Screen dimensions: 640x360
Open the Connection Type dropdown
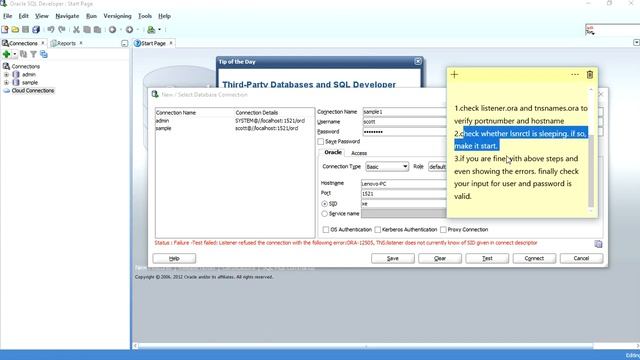pos(387,167)
